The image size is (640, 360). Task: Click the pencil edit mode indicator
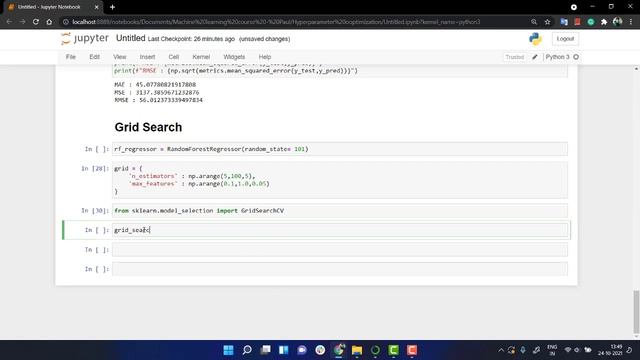(535, 57)
